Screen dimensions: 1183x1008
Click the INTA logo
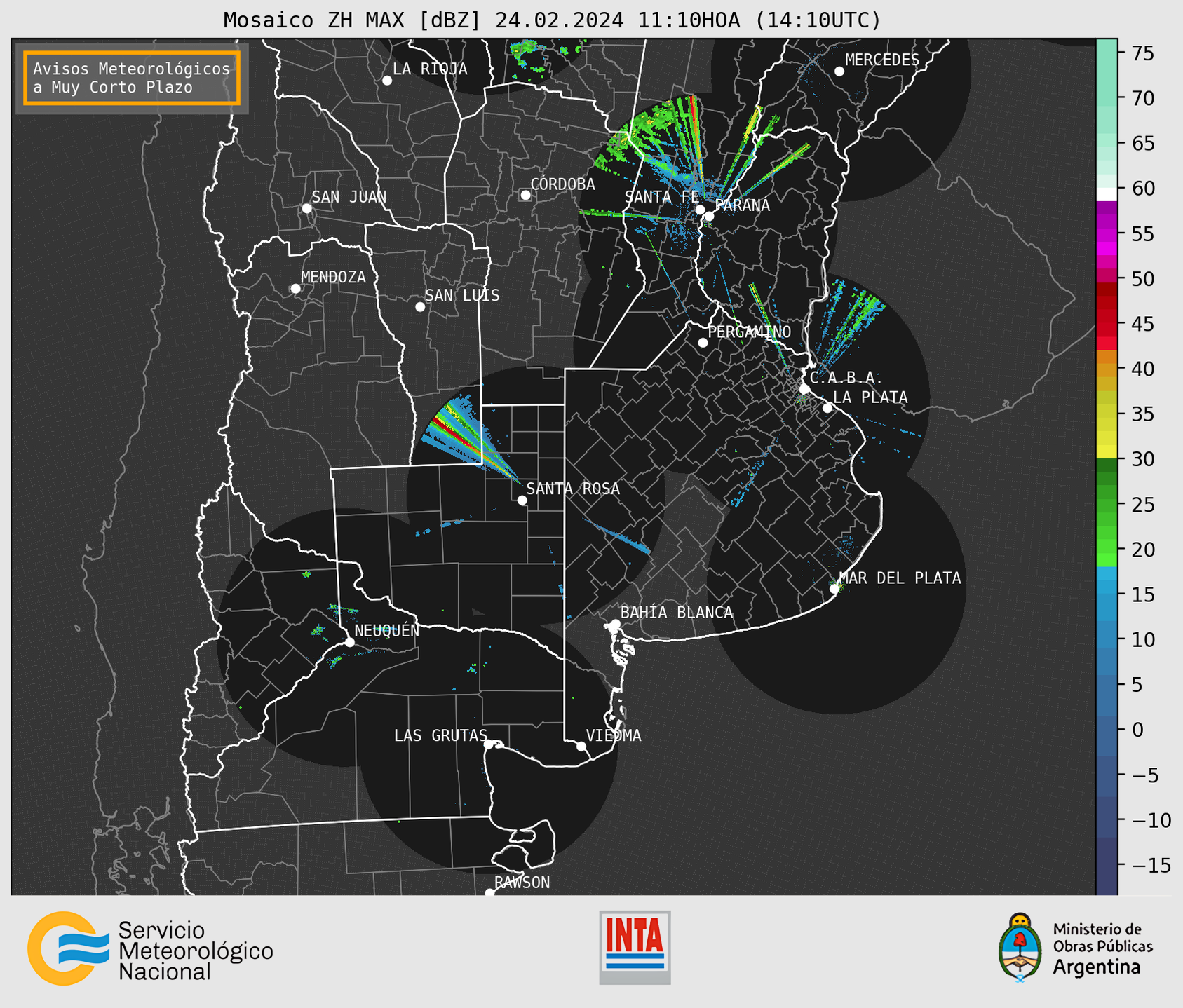635,947
